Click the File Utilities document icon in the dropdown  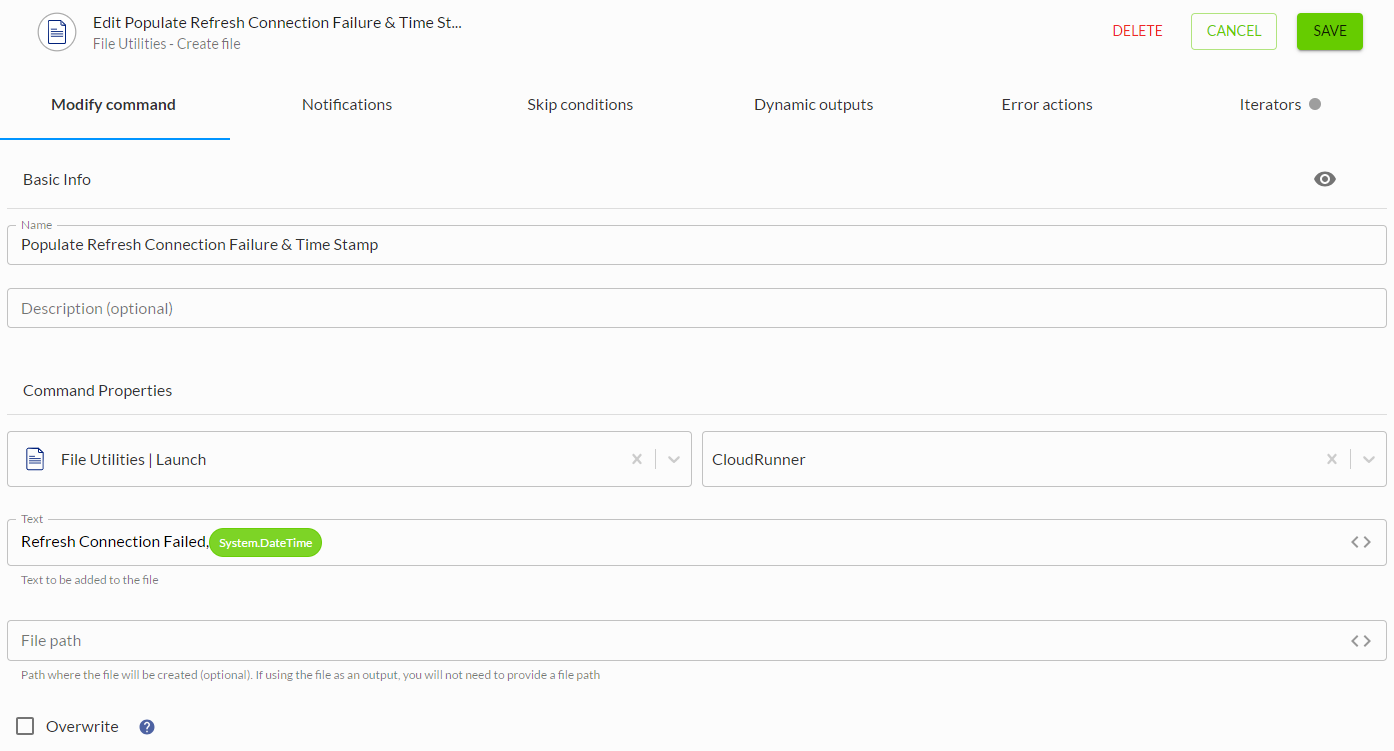coord(35,459)
